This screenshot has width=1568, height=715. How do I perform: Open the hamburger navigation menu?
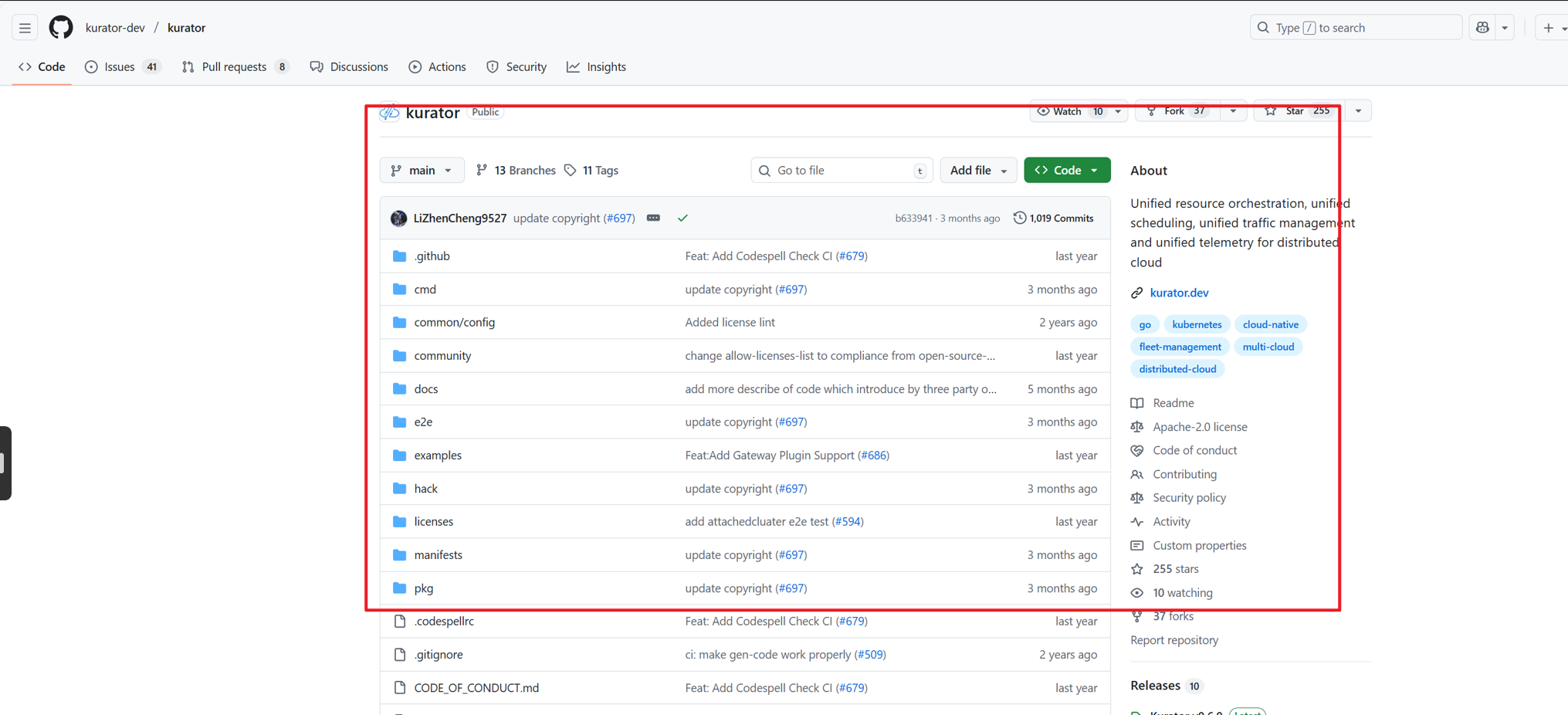25,28
